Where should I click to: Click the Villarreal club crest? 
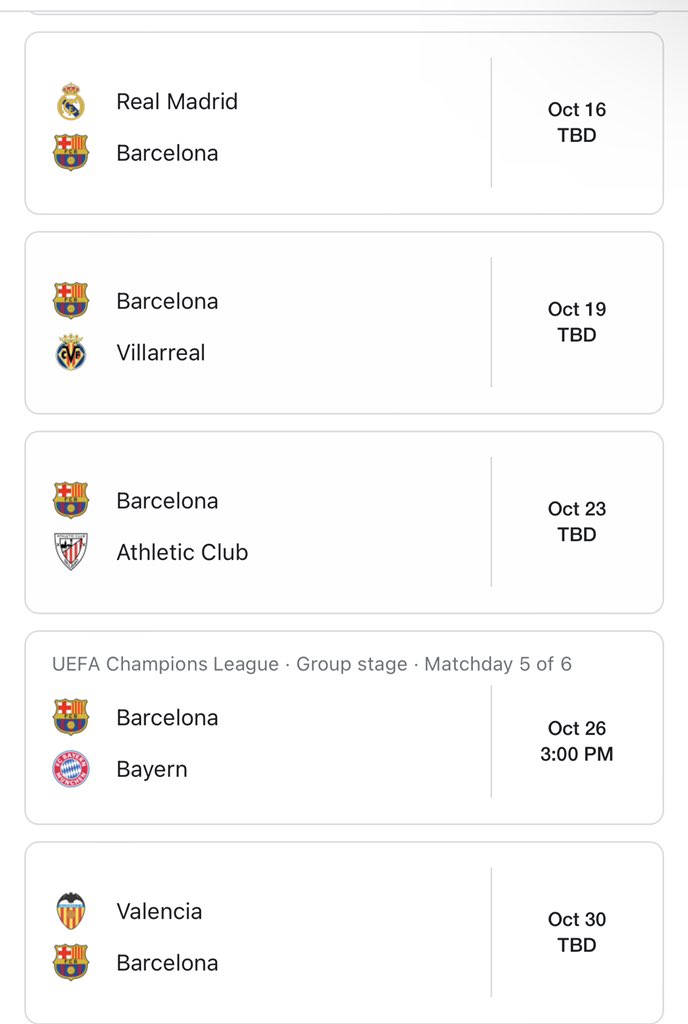70,352
